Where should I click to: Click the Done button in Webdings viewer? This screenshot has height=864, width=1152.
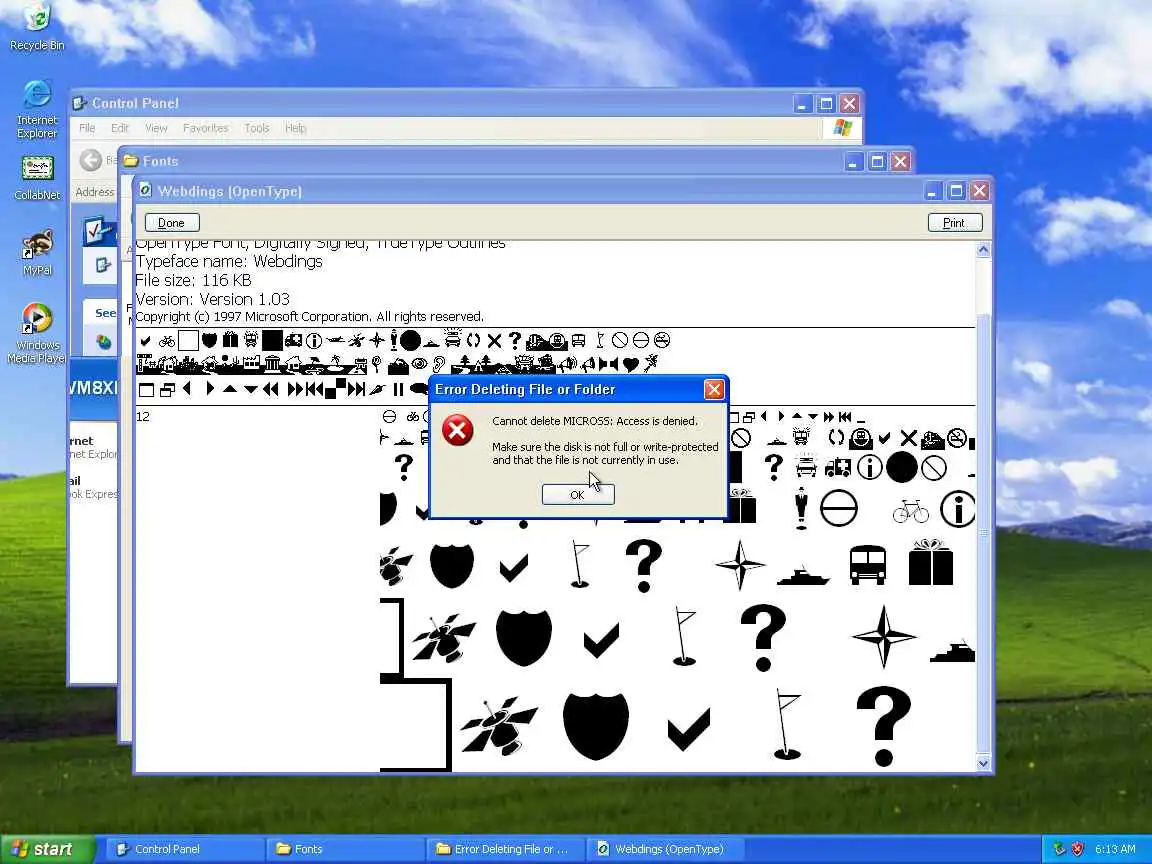click(x=172, y=223)
